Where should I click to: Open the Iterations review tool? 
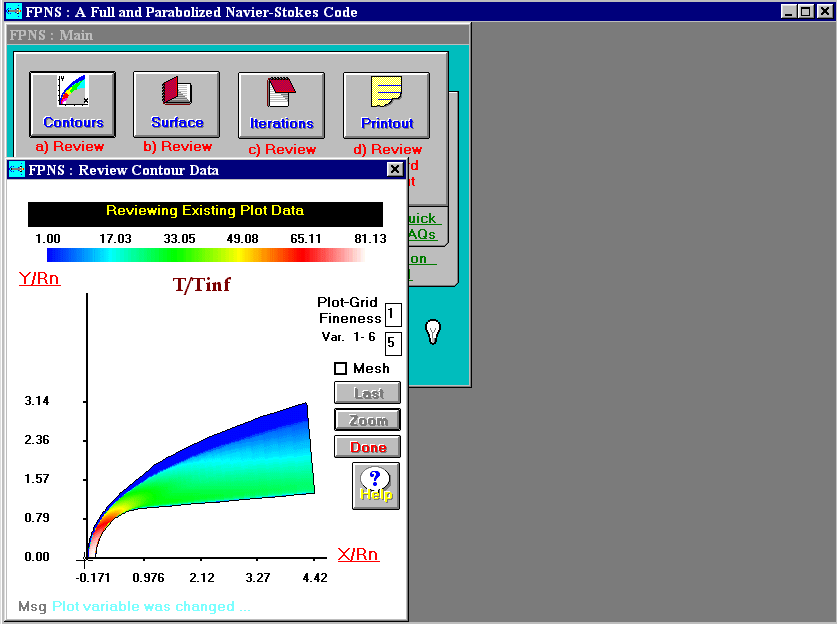pyautogui.click(x=281, y=105)
